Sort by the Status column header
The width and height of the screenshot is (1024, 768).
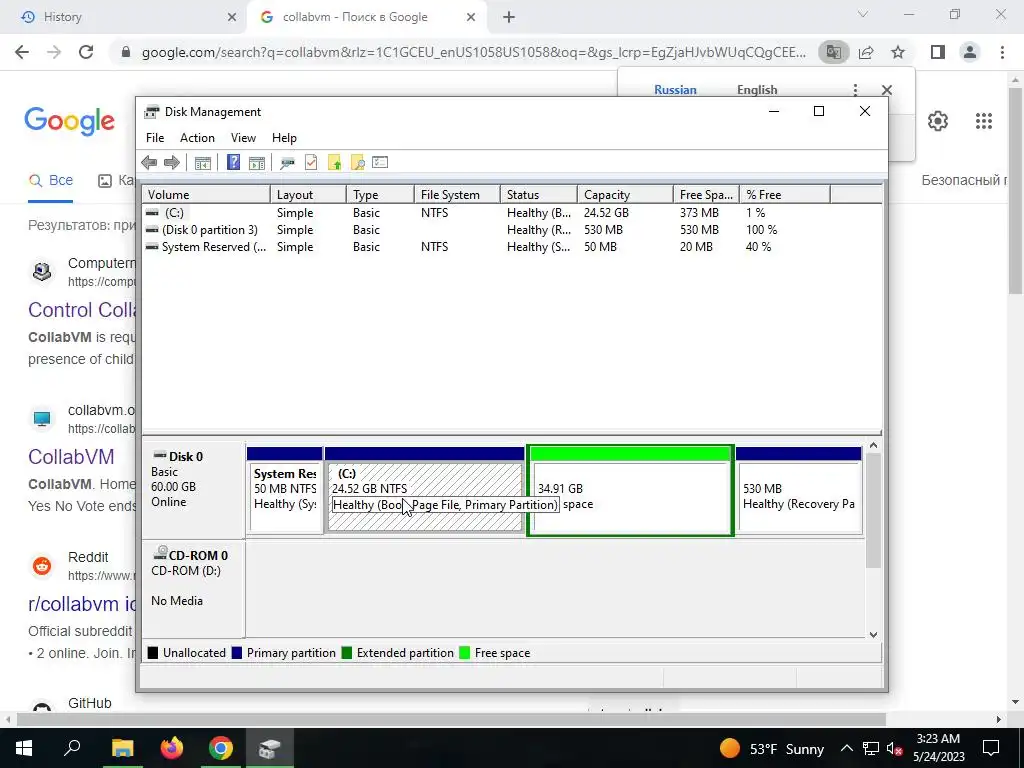539,195
